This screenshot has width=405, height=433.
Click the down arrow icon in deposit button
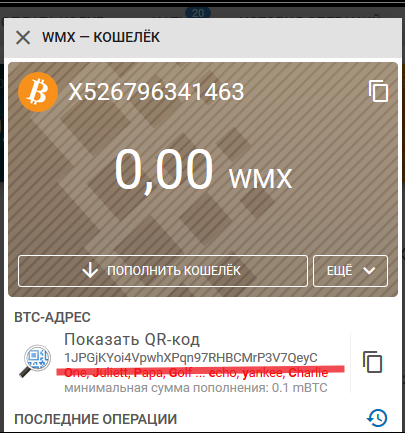(90, 270)
